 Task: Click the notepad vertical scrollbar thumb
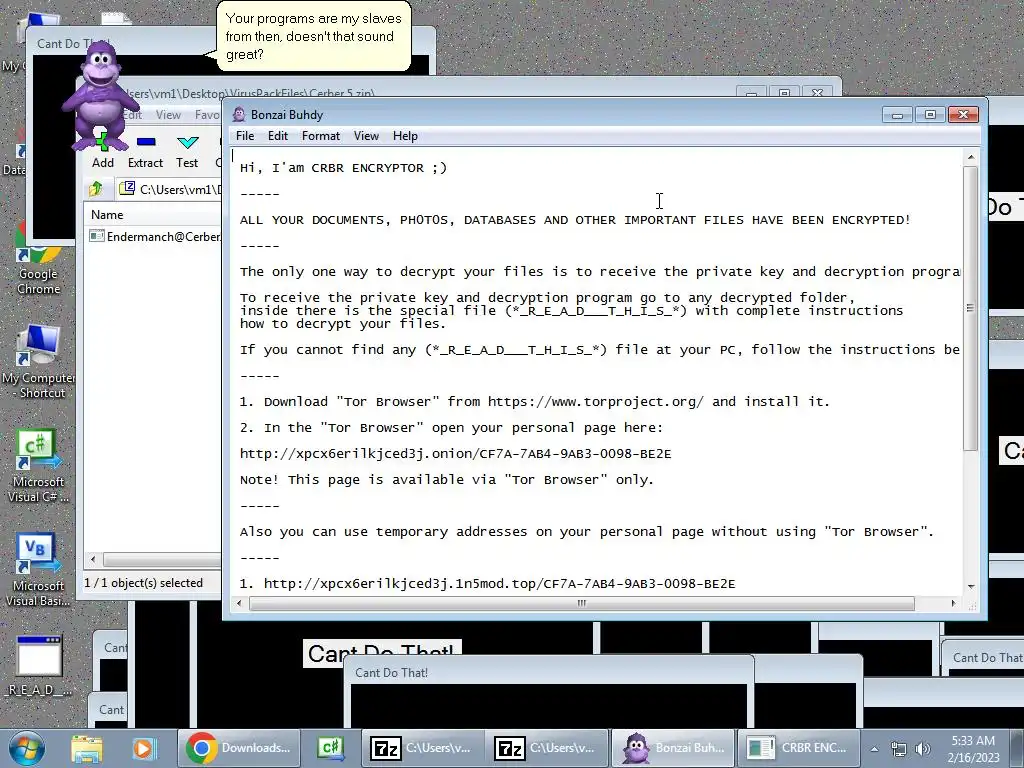[970, 308]
